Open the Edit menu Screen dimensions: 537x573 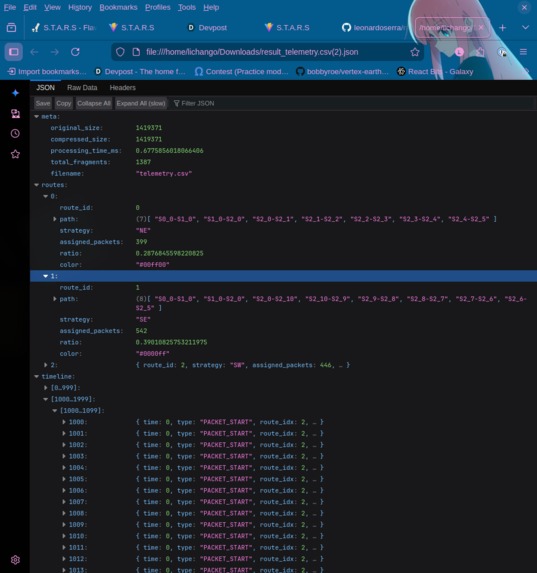pyautogui.click(x=30, y=7)
